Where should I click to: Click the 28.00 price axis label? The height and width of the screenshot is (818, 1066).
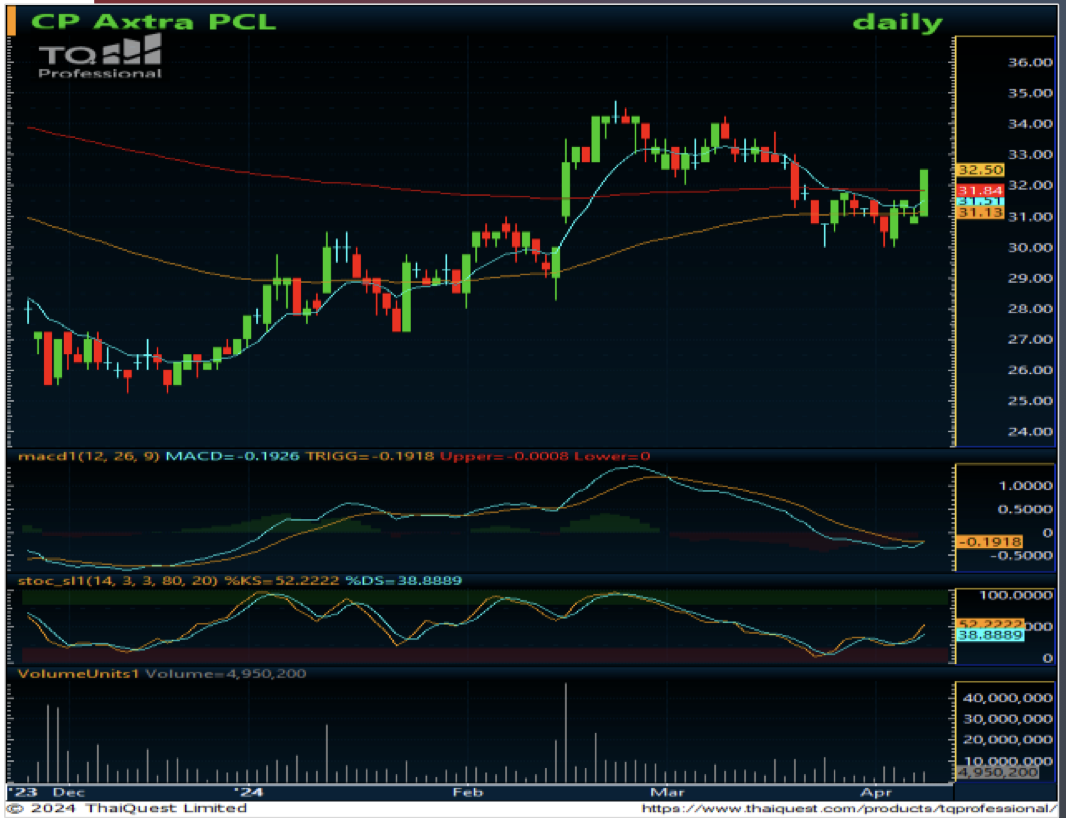[1029, 308]
